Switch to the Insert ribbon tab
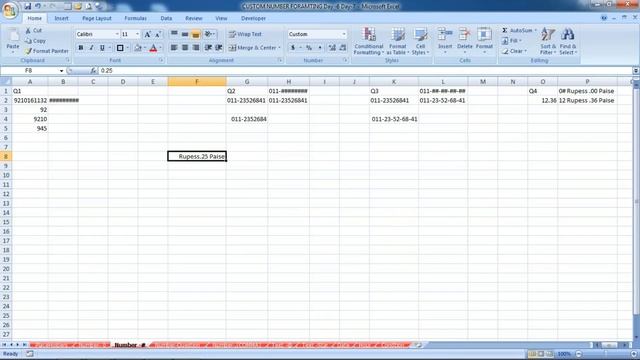 click(62, 18)
